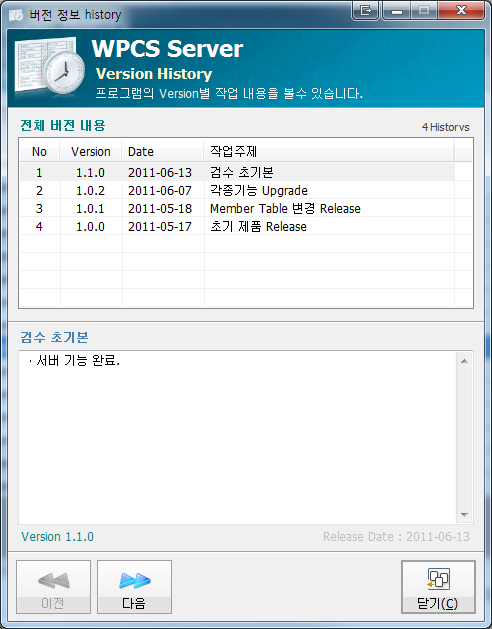492x629 pixels.
Task: Click the extra title bar button left of minimize
Action: coord(366,10)
